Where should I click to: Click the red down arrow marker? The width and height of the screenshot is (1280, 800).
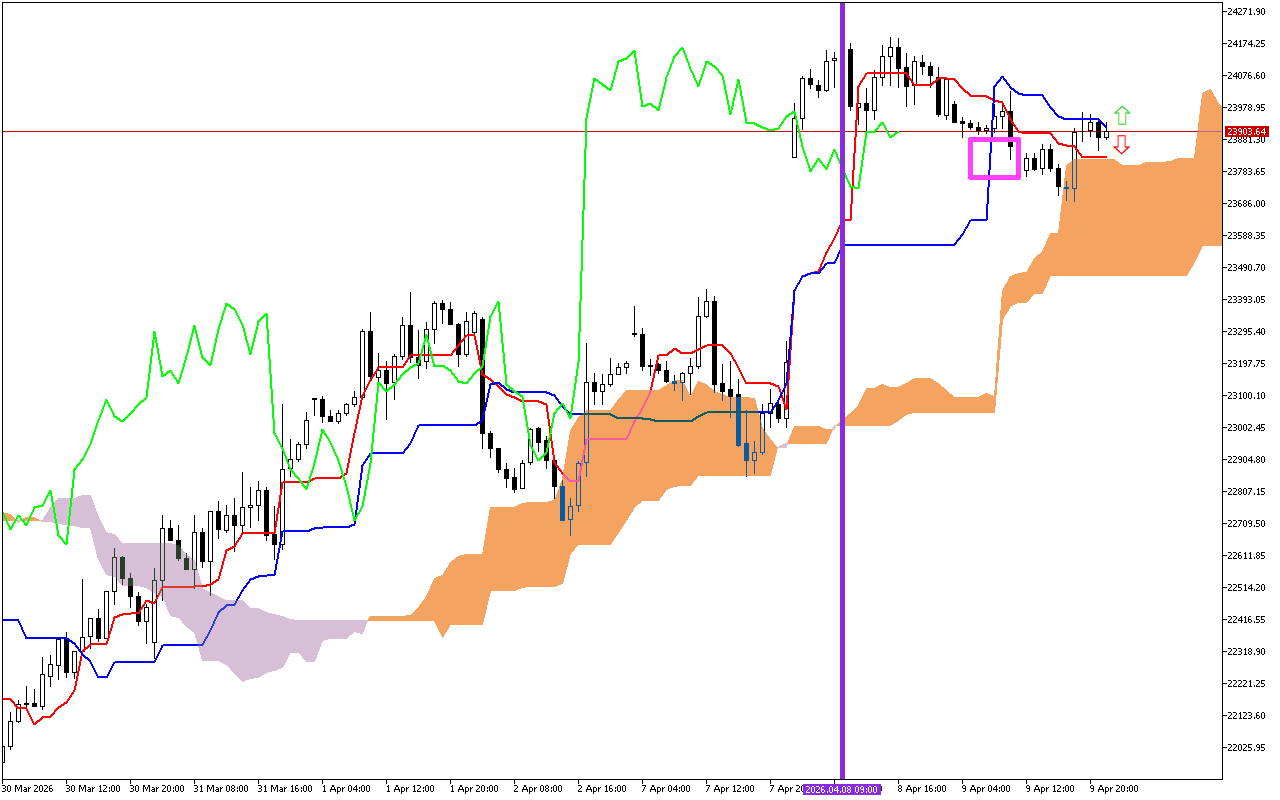coord(1122,144)
